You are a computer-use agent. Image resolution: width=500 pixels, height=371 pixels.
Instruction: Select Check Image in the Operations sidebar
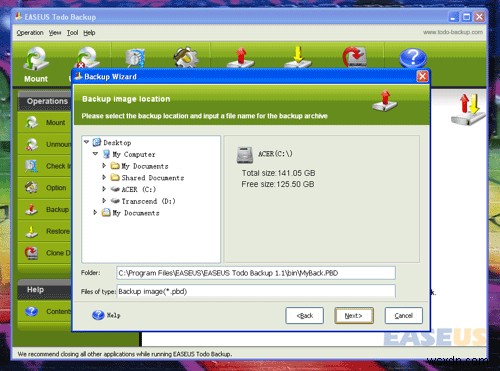pos(45,166)
